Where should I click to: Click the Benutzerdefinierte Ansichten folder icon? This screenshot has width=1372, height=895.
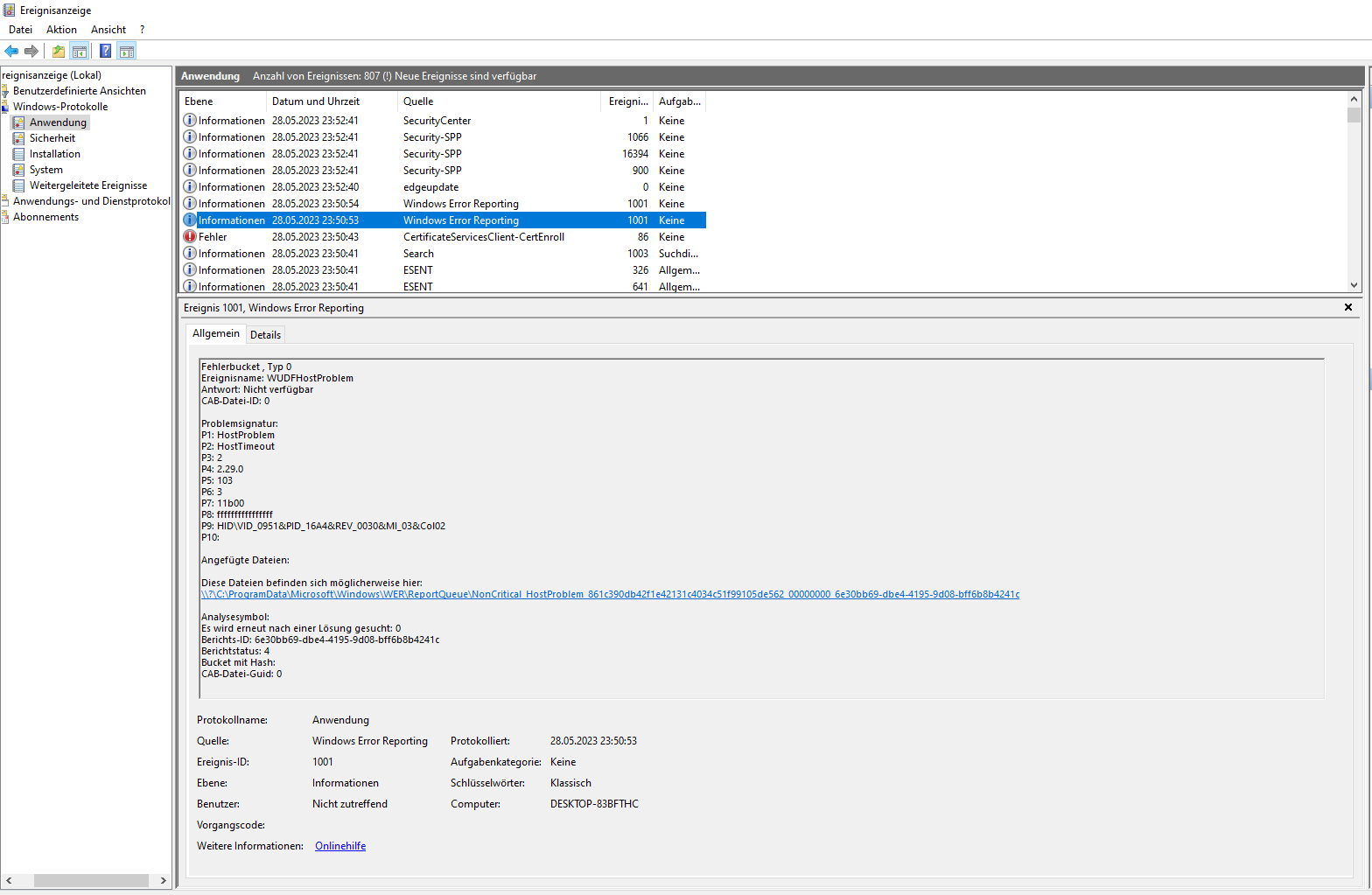click(x=5, y=91)
